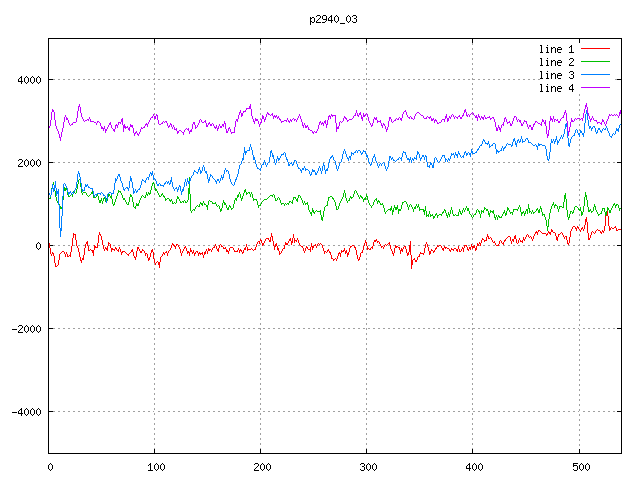Click the -2000 label on the y-axis
Viewport: 640px width, 480px height.
(x=25, y=329)
